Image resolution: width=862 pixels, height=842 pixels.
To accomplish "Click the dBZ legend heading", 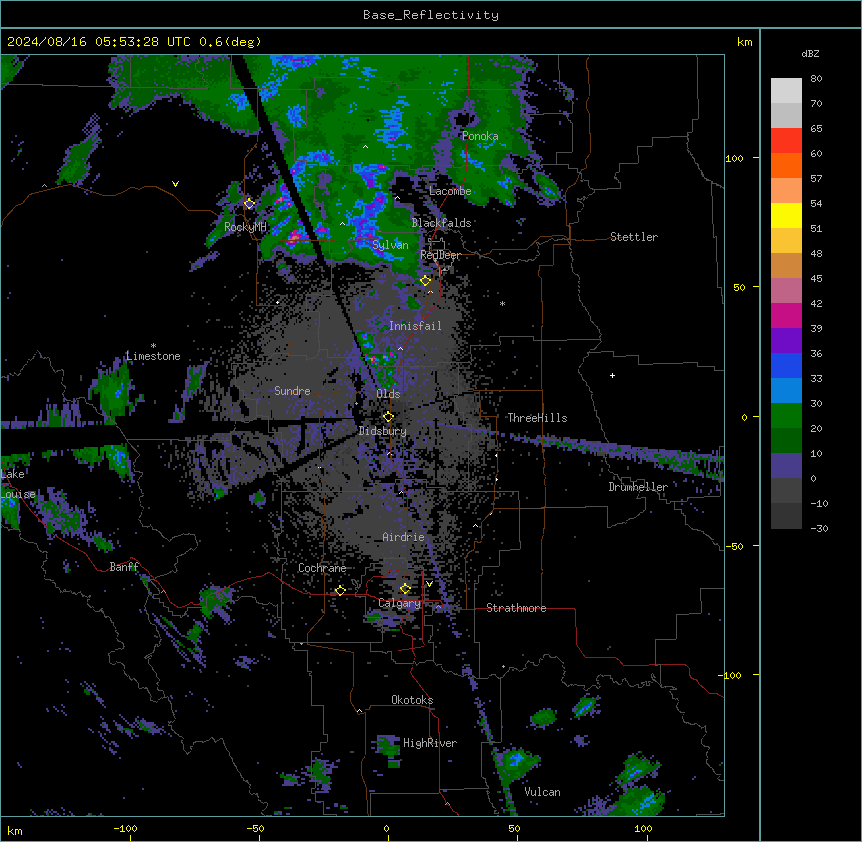I will click(810, 53).
